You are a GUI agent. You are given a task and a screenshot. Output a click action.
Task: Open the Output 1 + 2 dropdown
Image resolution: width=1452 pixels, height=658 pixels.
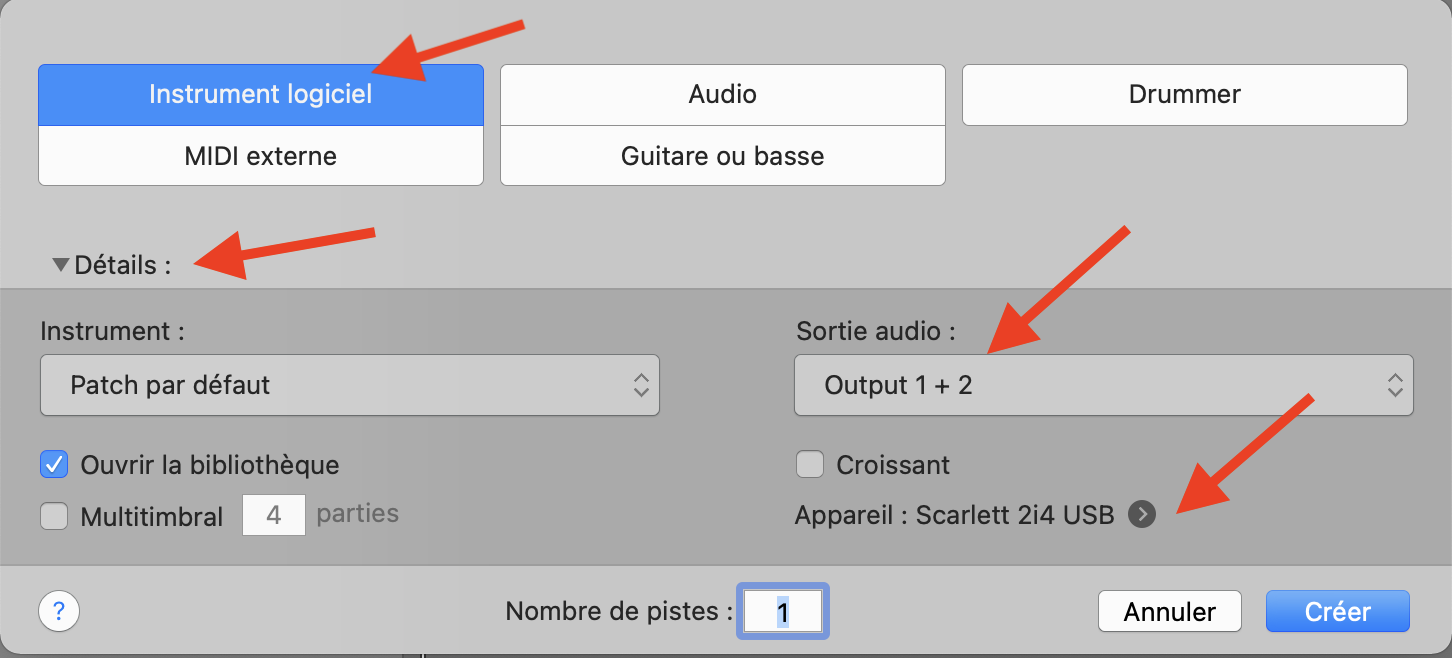[x=1103, y=385]
